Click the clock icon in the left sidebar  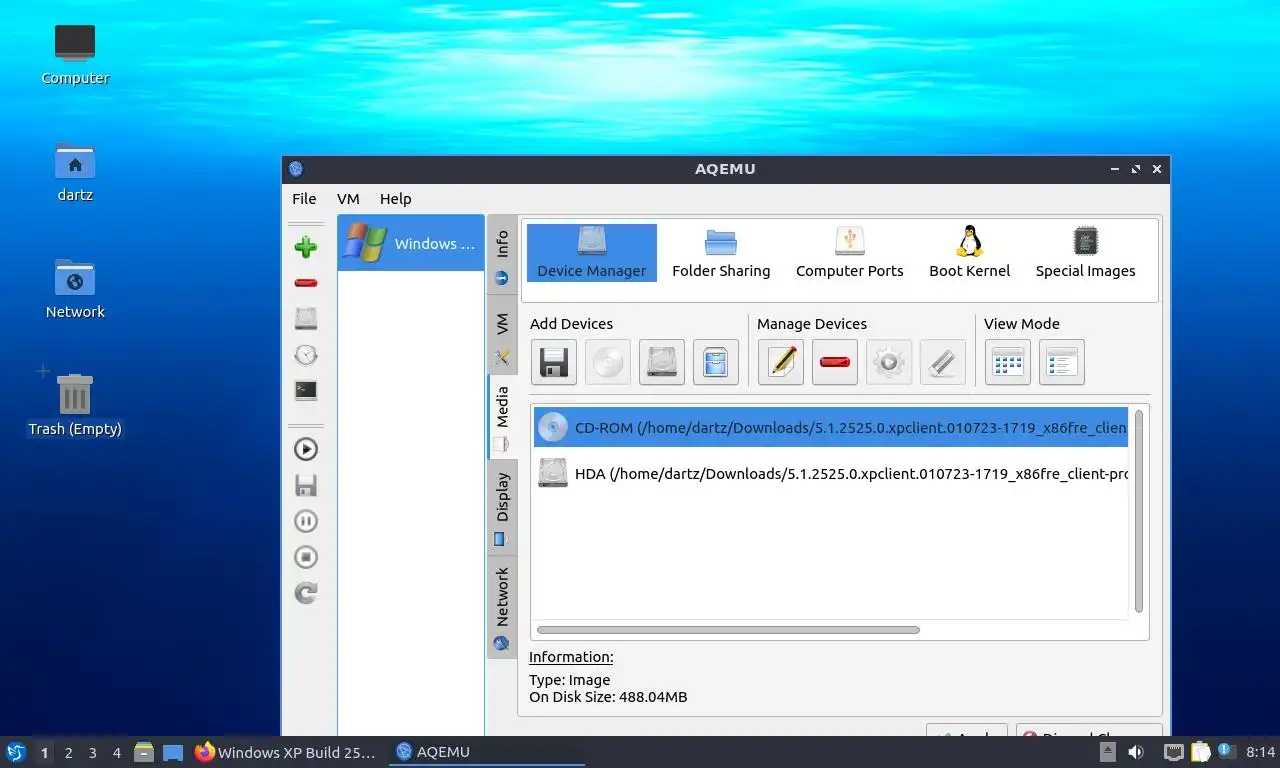[x=306, y=355]
